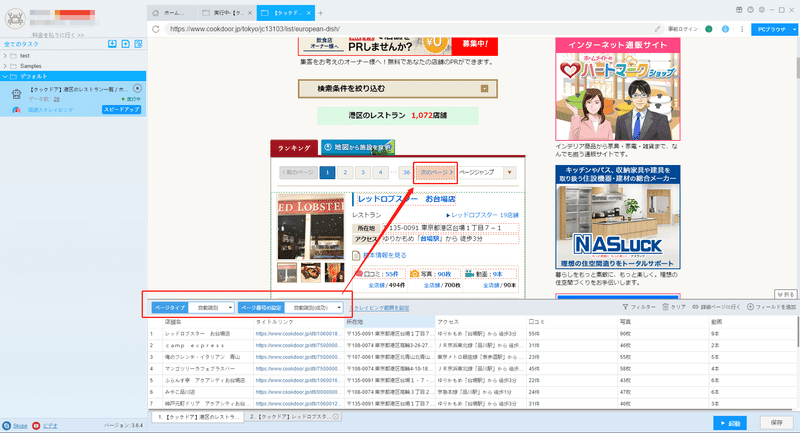Viewport: 800px width, 433px height.
Task: Click the camp express table cell
Action: point(208,345)
